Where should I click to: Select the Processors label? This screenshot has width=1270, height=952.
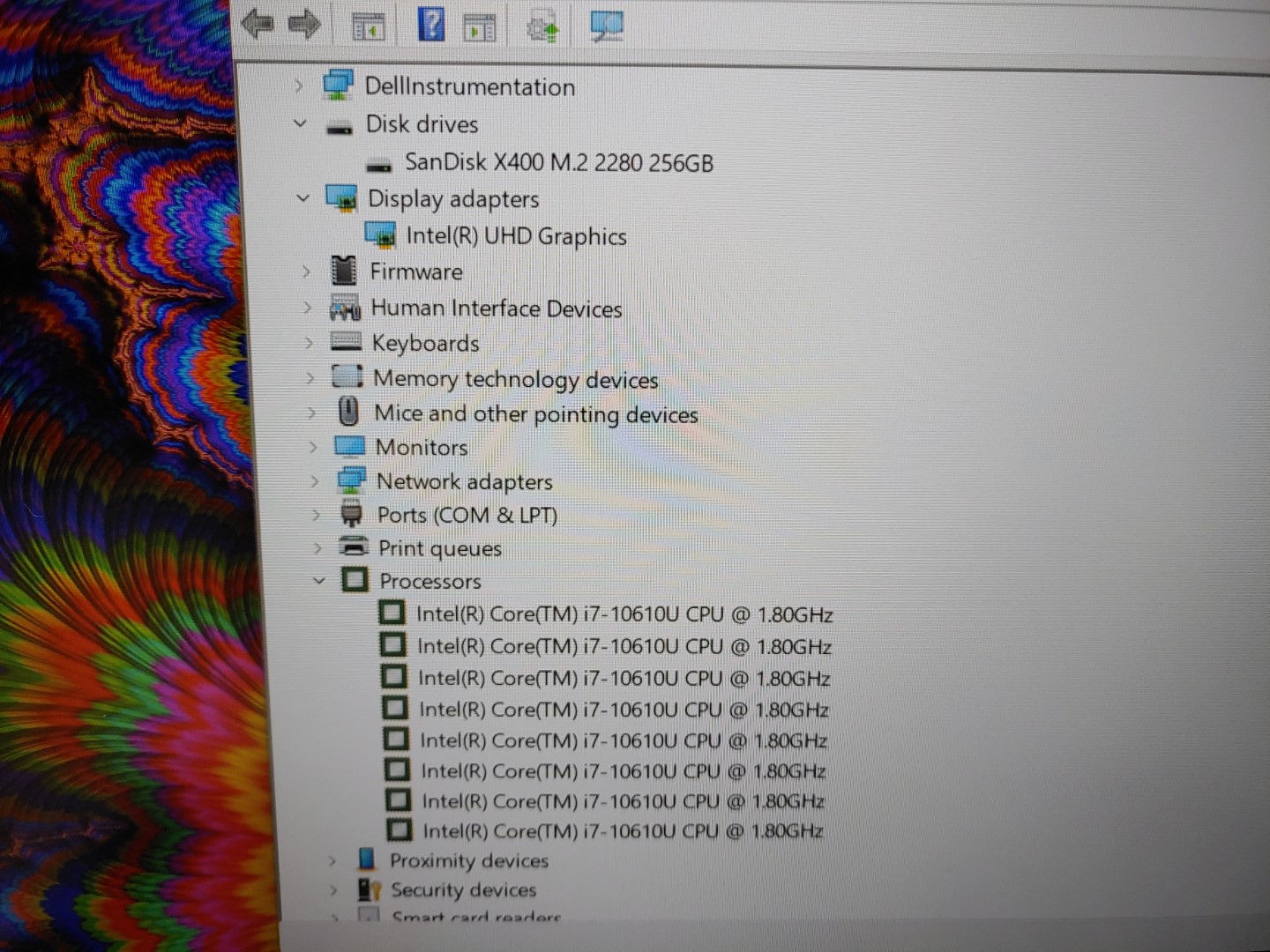click(430, 582)
